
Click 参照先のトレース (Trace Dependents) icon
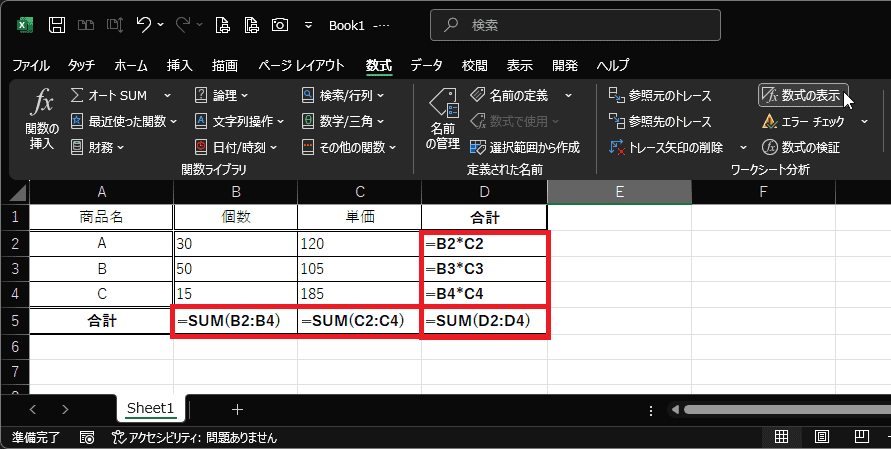[617, 122]
